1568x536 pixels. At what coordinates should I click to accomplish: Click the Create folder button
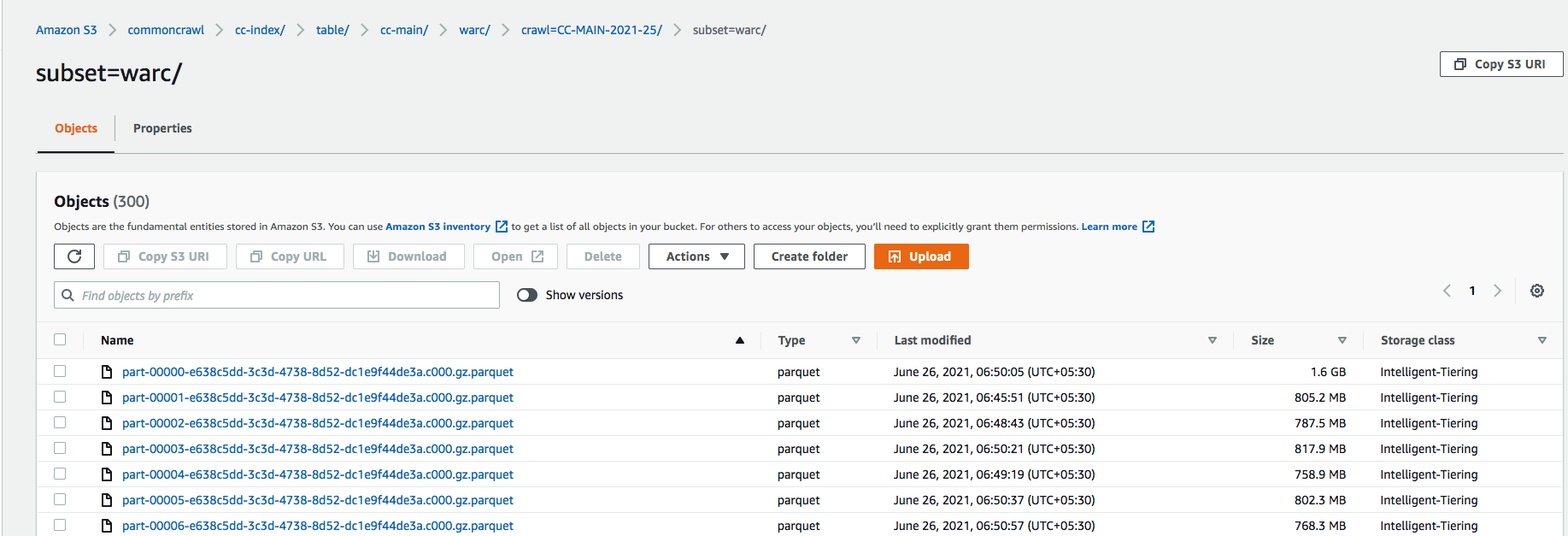point(809,256)
